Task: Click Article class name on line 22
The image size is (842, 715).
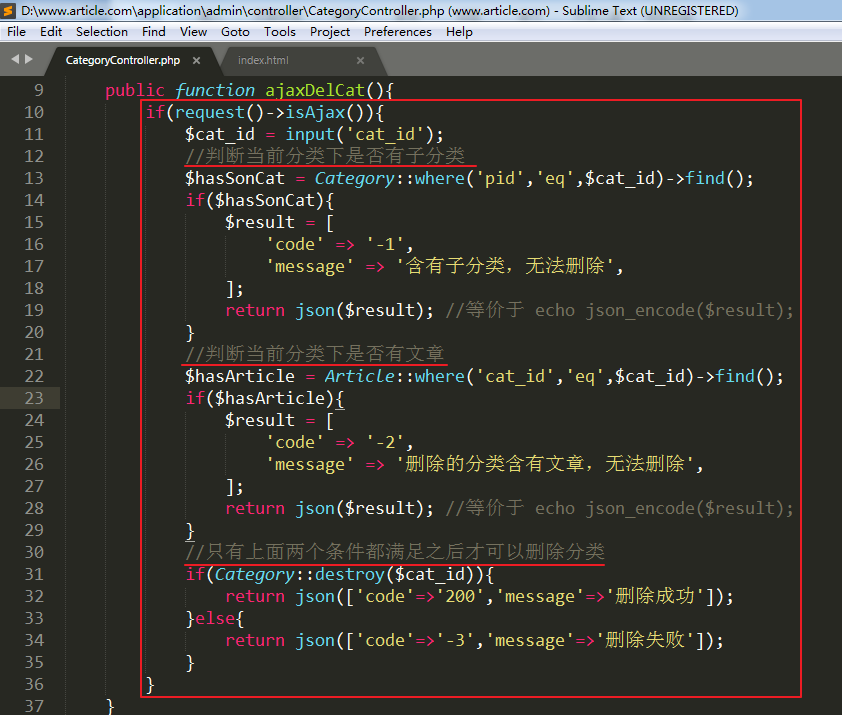Action: (x=359, y=377)
